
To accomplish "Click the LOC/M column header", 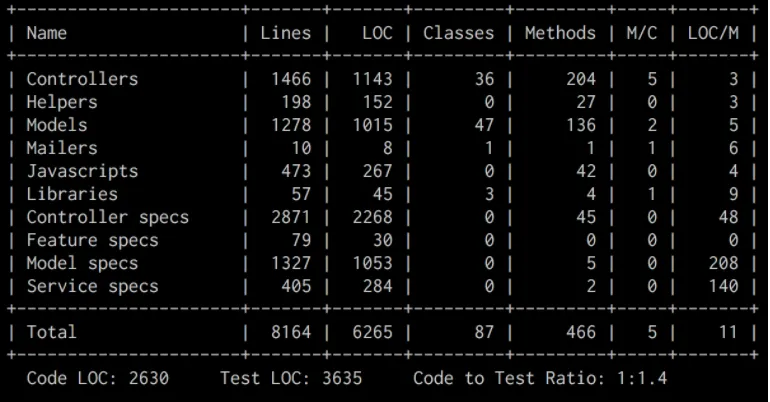I will (x=712, y=33).
